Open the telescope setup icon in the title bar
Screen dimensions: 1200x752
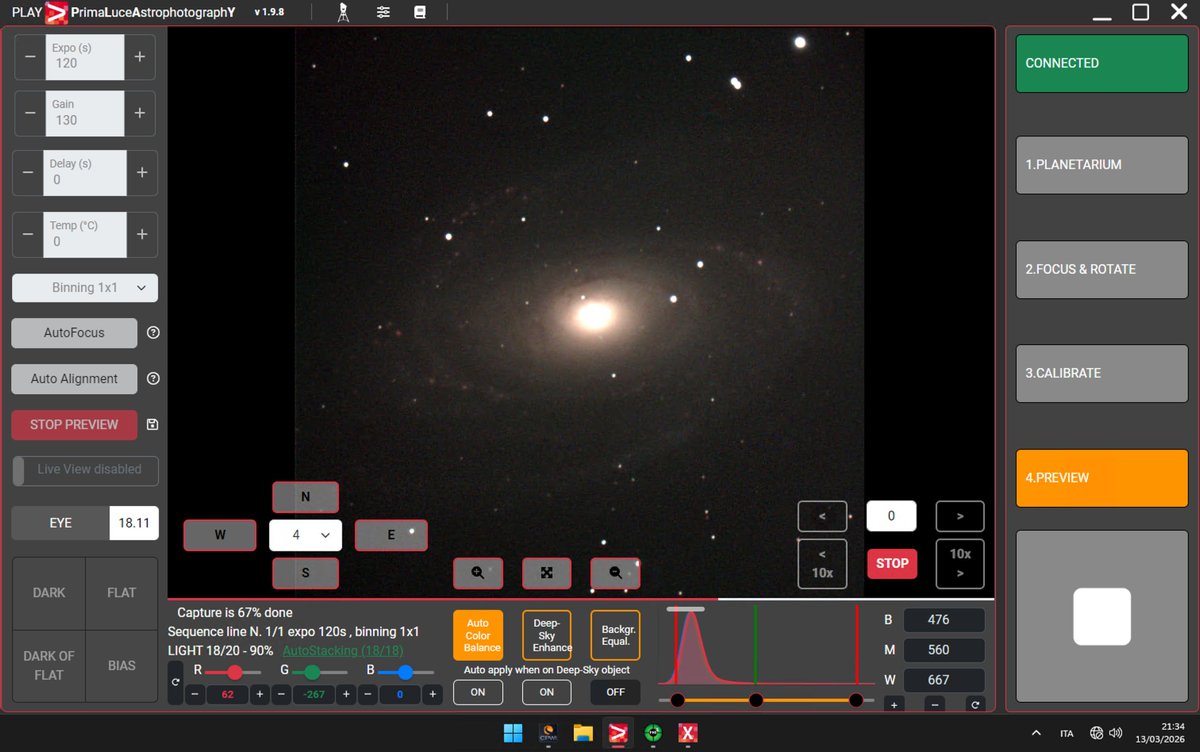(343, 13)
